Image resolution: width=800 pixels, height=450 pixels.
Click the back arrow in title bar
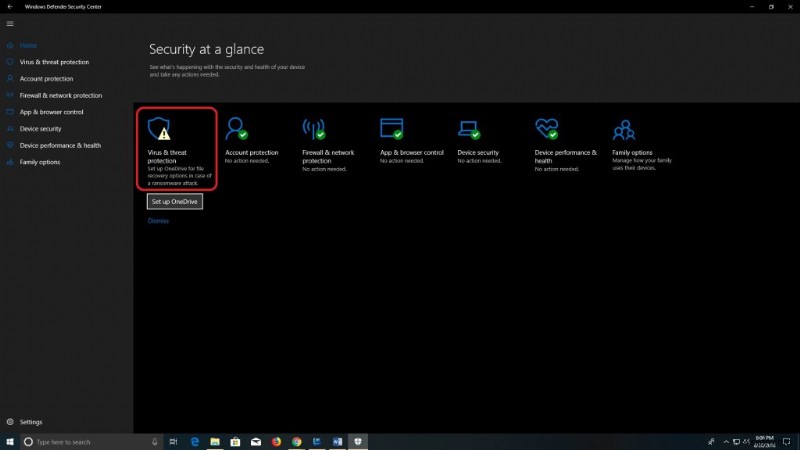pos(10,7)
